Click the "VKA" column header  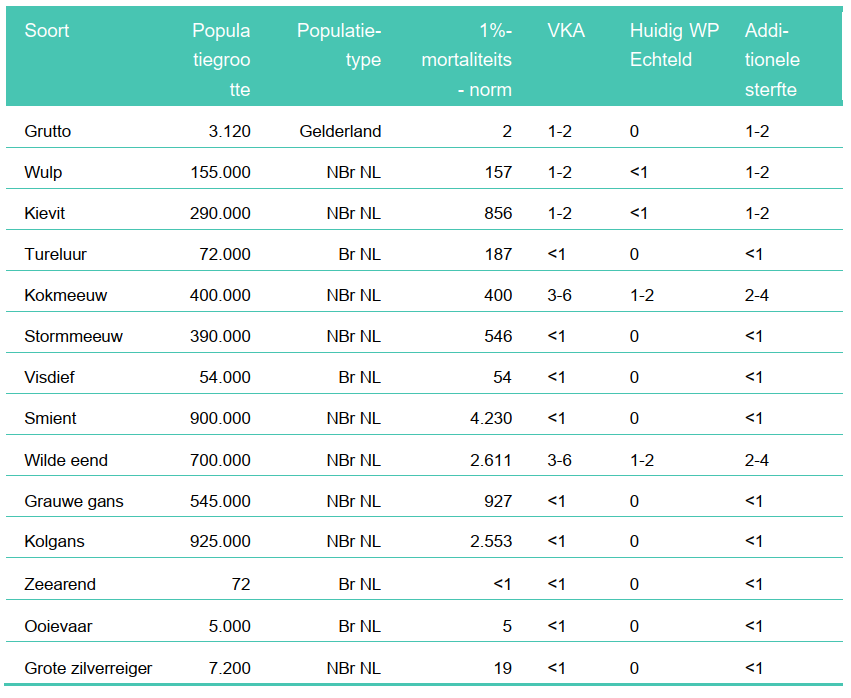click(x=566, y=31)
